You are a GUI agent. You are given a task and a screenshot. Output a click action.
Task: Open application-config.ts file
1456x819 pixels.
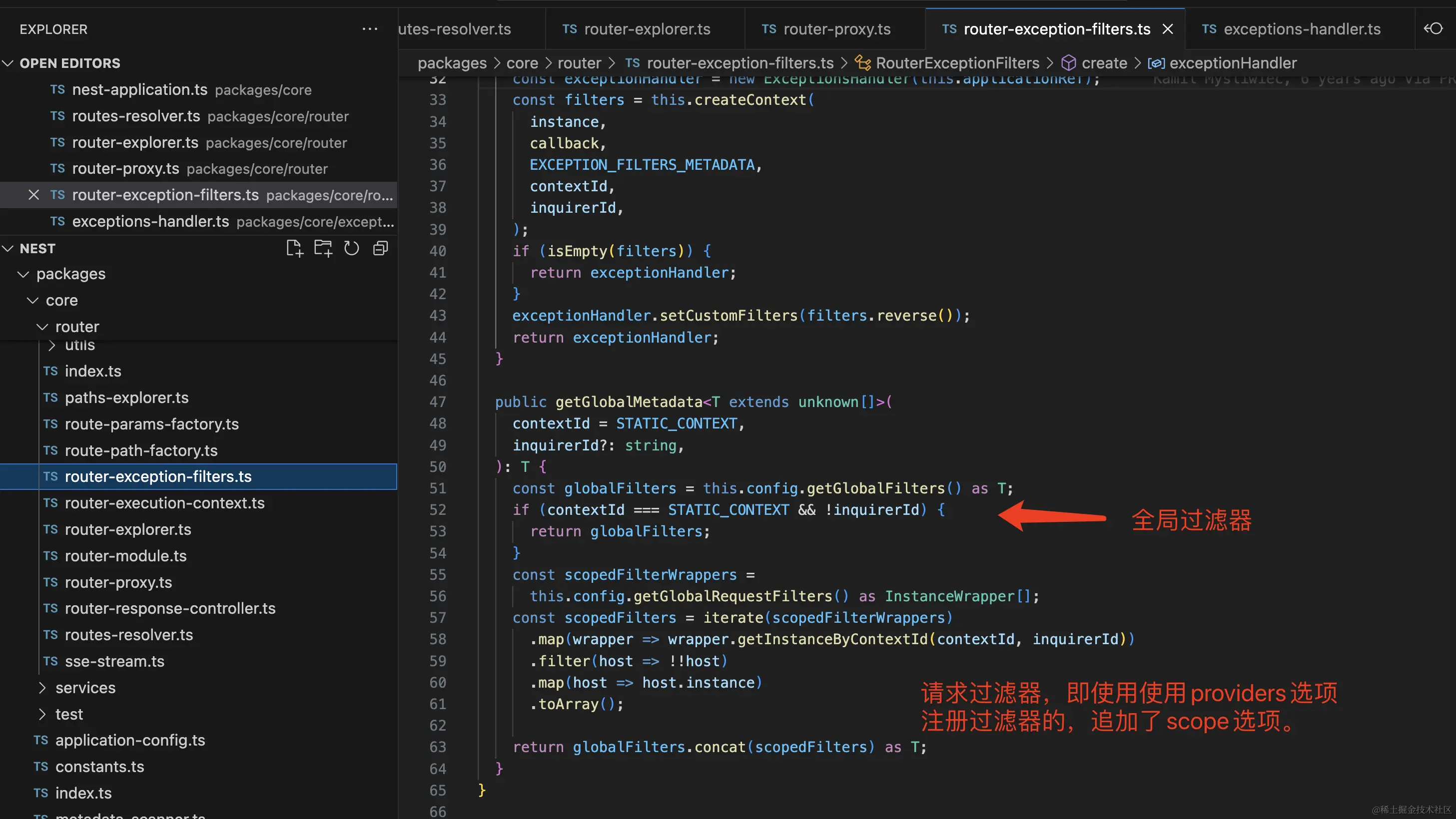tap(198, 740)
